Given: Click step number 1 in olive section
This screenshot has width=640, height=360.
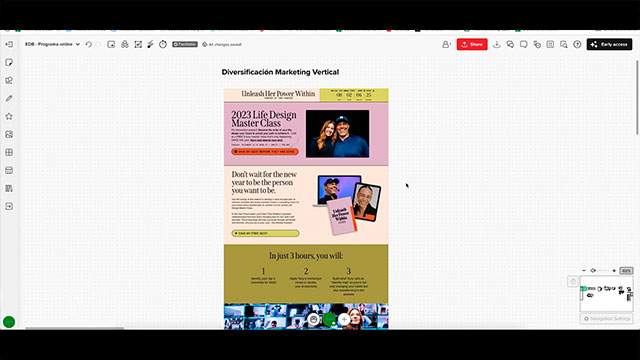Looking at the screenshot, I should pyautogui.click(x=263, y=271).
